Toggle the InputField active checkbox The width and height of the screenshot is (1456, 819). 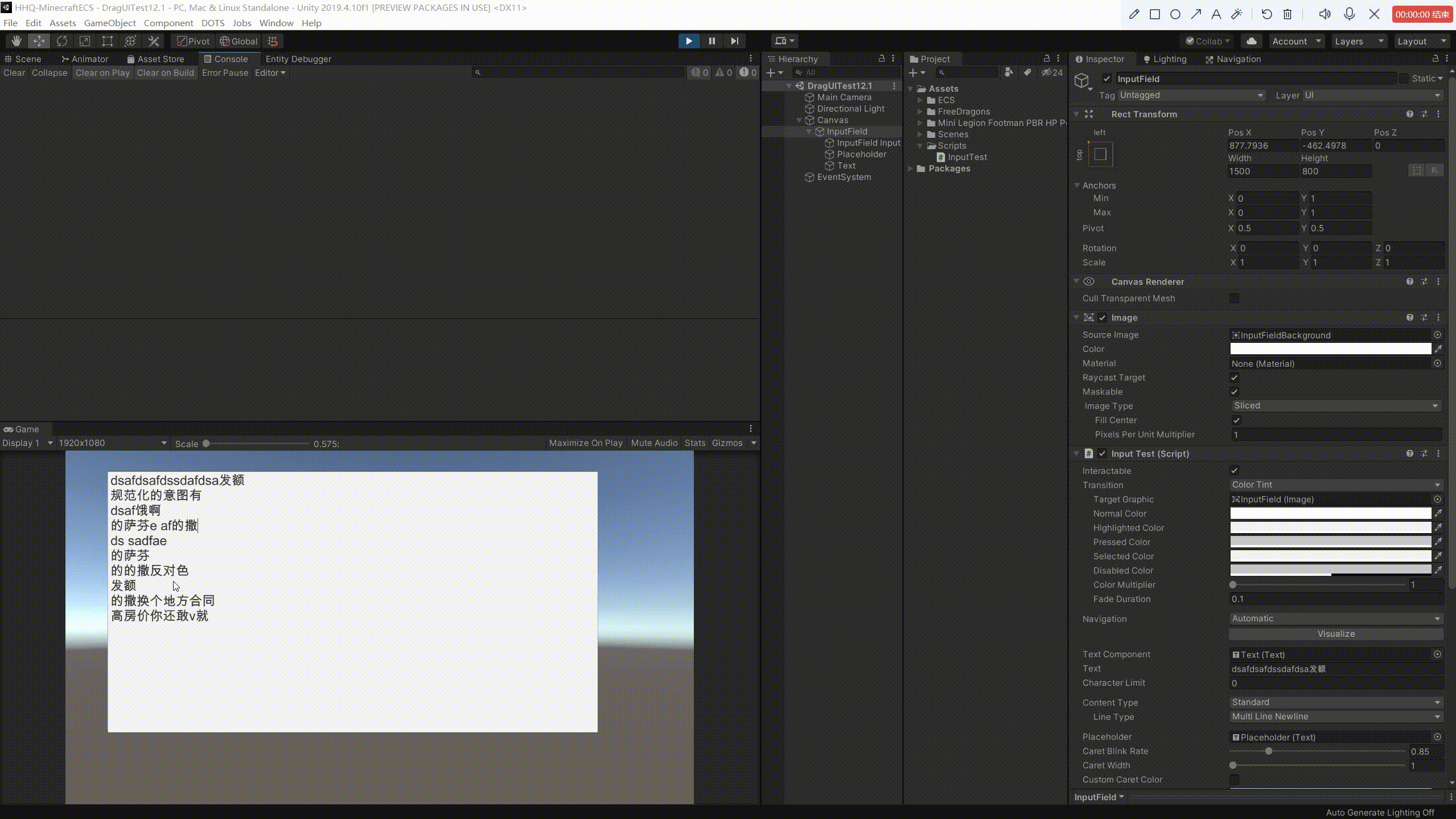[1107, 79]
